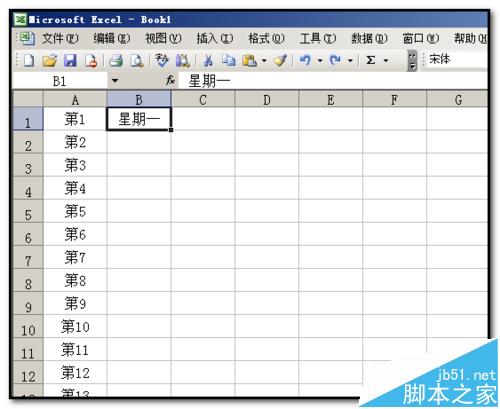Click the Save floppy disk icon
This screenshot has width=500, height=409.
coord(70,61)
